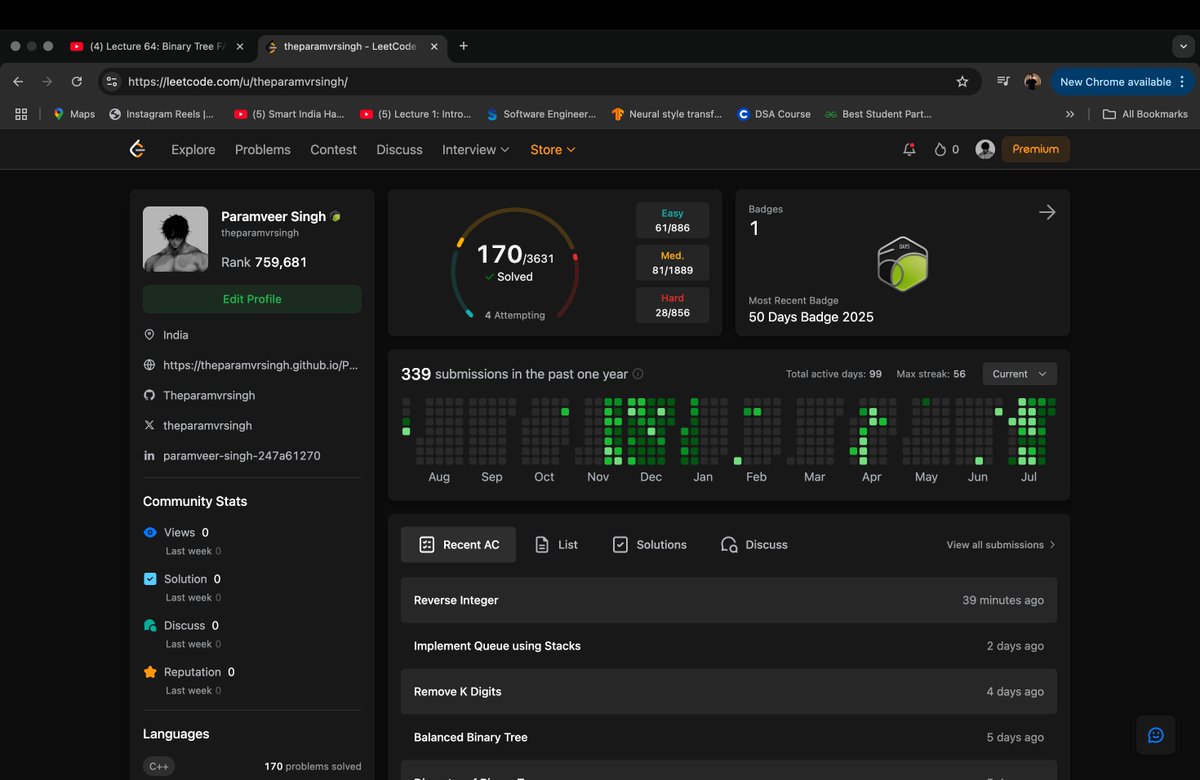Click the Solution check icon in Community Stats

click(150, 579)
